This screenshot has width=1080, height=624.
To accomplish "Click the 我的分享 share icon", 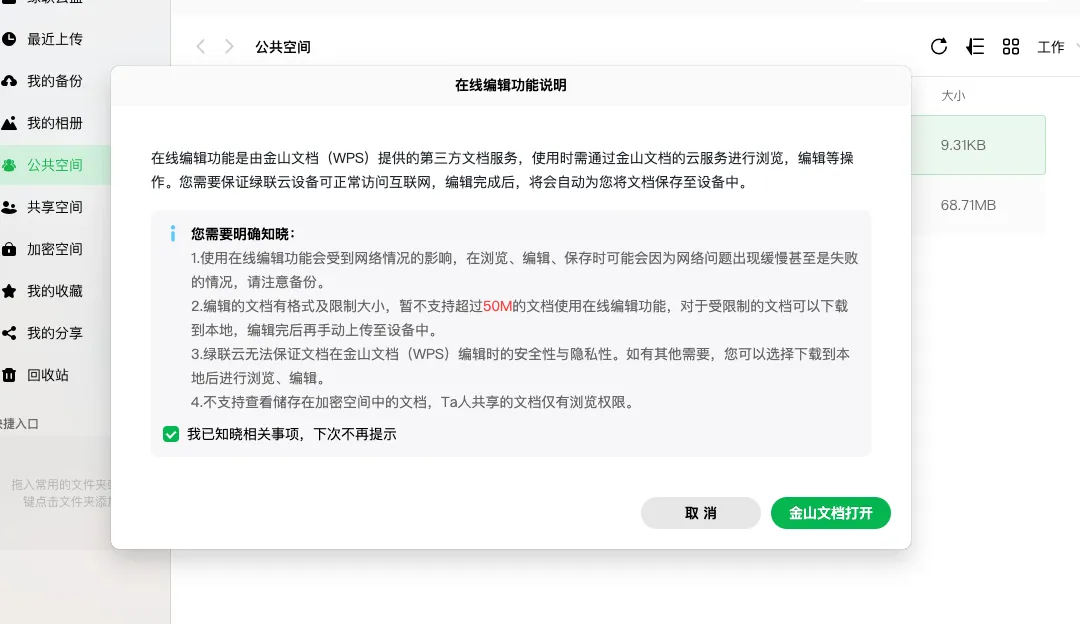I will click(x=9, y=333).
